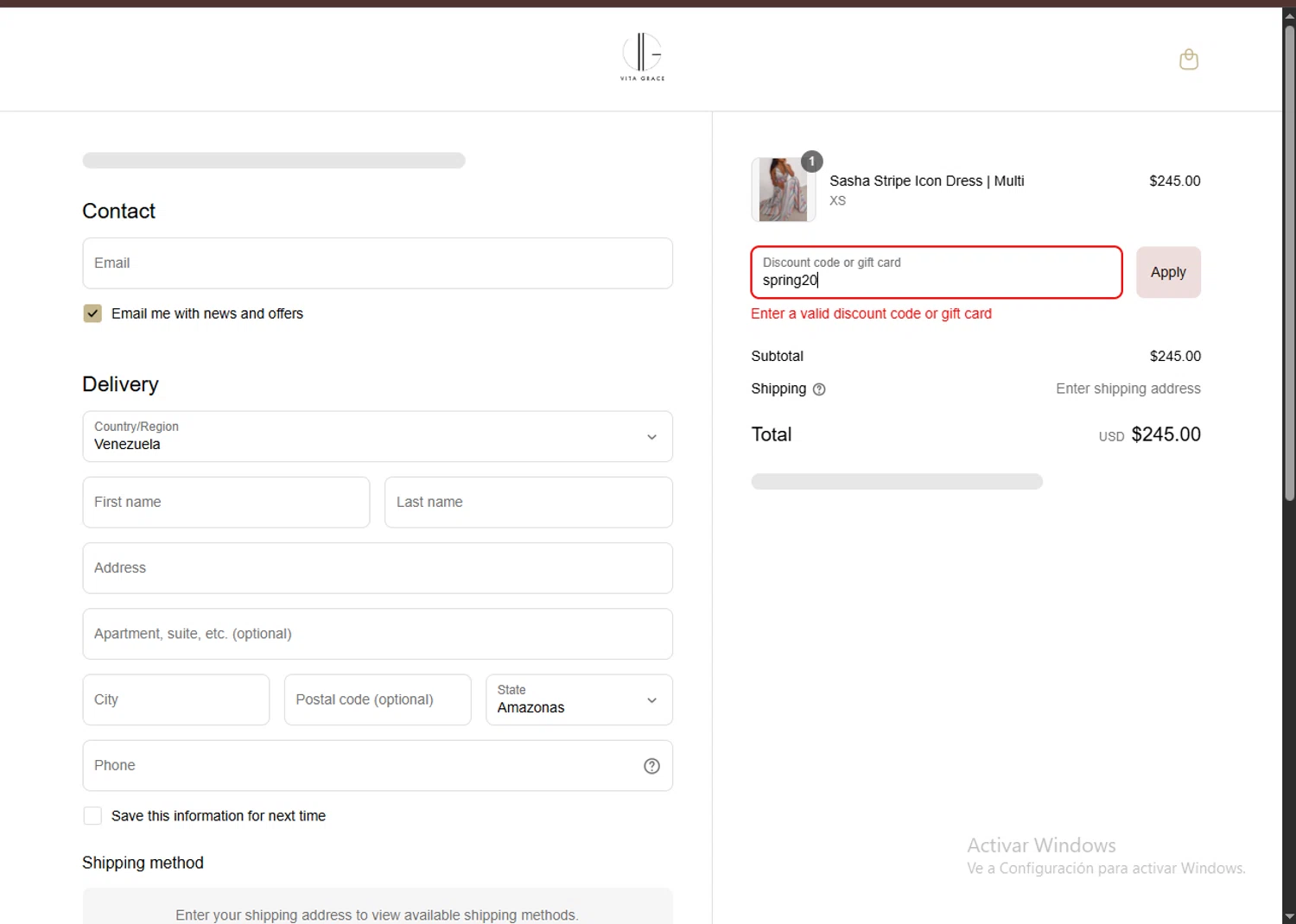Click the First name field
The width and height of the screenshot is (1296, 924).
[226, 503]
